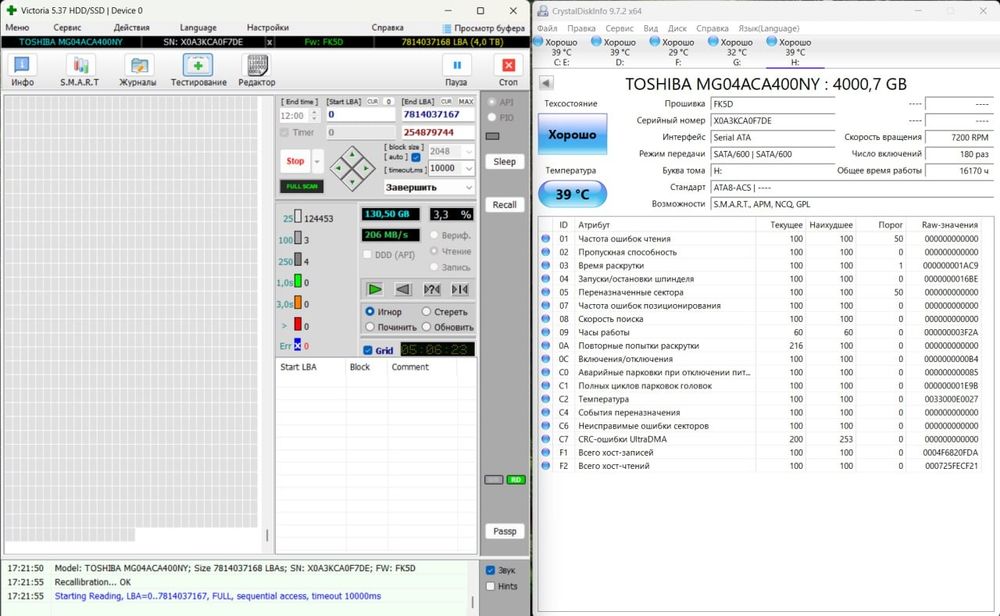Click the navigation diamond down arrow
The height and width of the screenshot is (616, 1000).
(x=352, y=182)
